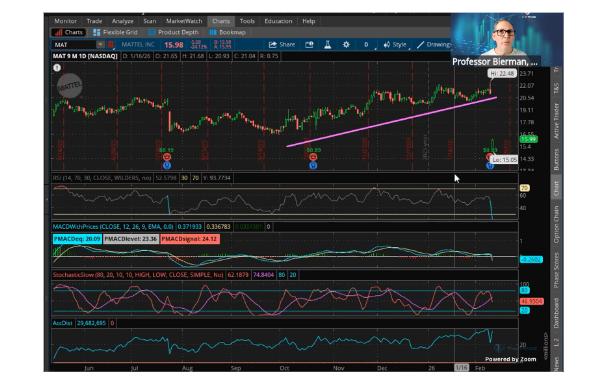Image resolution: width=601 pixels, height=376 pixels.
Task: Click the Share chart icon
Action: (x=282, y=45)
